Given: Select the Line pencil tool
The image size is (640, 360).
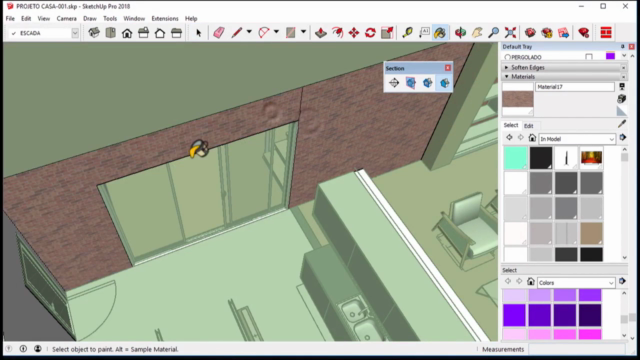Looking at the screenshot, I should point(236,33).
